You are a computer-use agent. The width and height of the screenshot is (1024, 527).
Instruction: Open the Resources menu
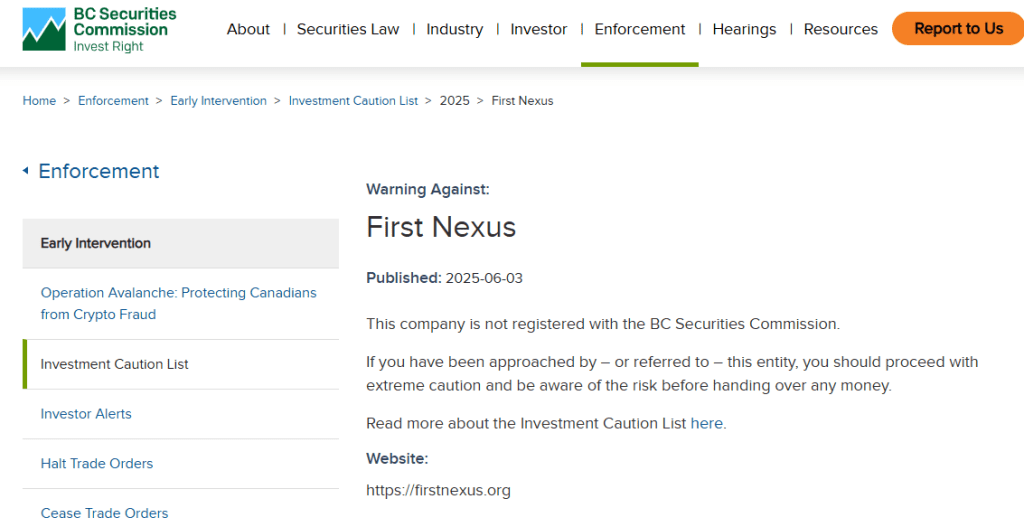pyautogui.click(x=840, y=29)
